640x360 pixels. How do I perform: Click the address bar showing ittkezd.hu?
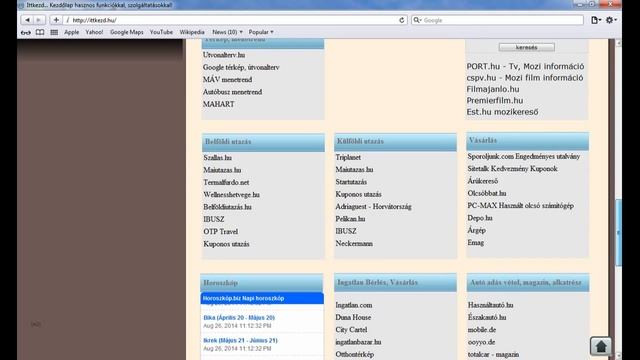[235, 20]
